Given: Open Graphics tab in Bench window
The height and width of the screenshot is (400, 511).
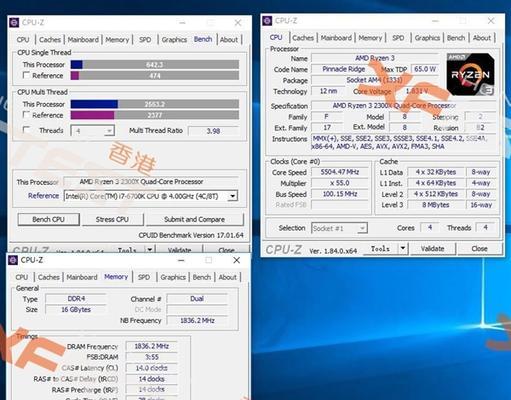Looking at the screenshot, I should (174, 40).
